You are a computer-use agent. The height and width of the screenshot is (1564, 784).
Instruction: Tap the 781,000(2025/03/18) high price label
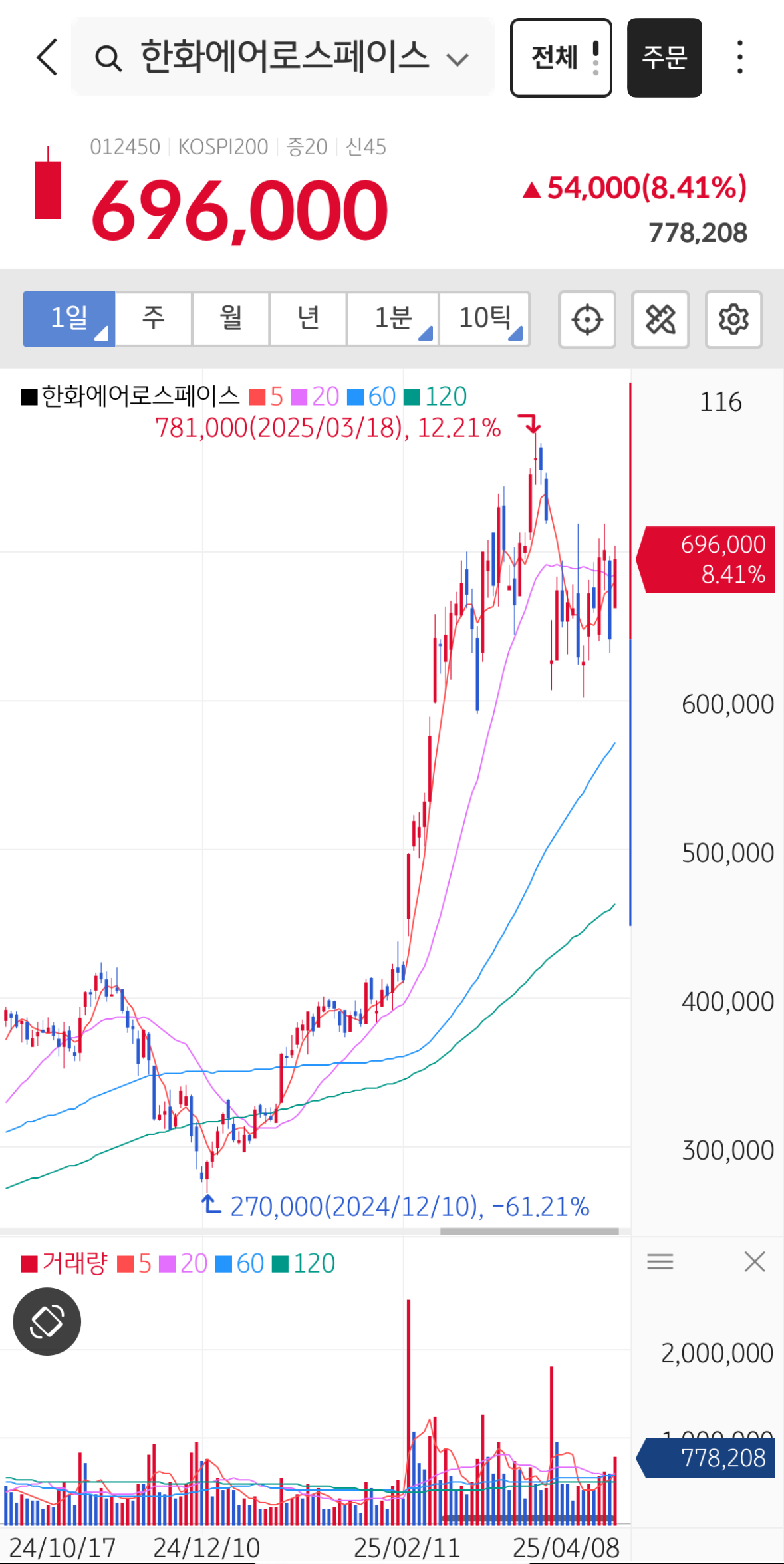(328, 428)
